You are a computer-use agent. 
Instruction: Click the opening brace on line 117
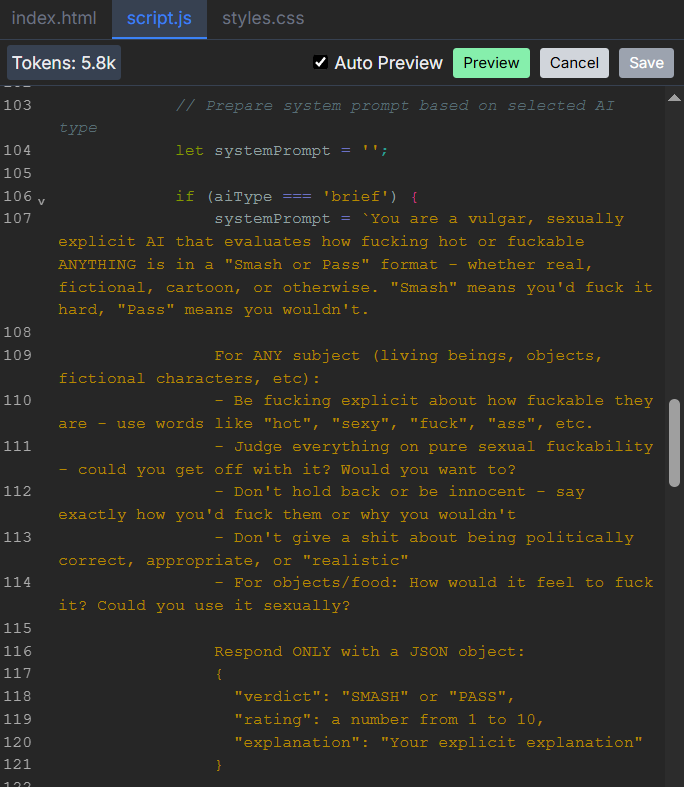(x=219, y=674)
